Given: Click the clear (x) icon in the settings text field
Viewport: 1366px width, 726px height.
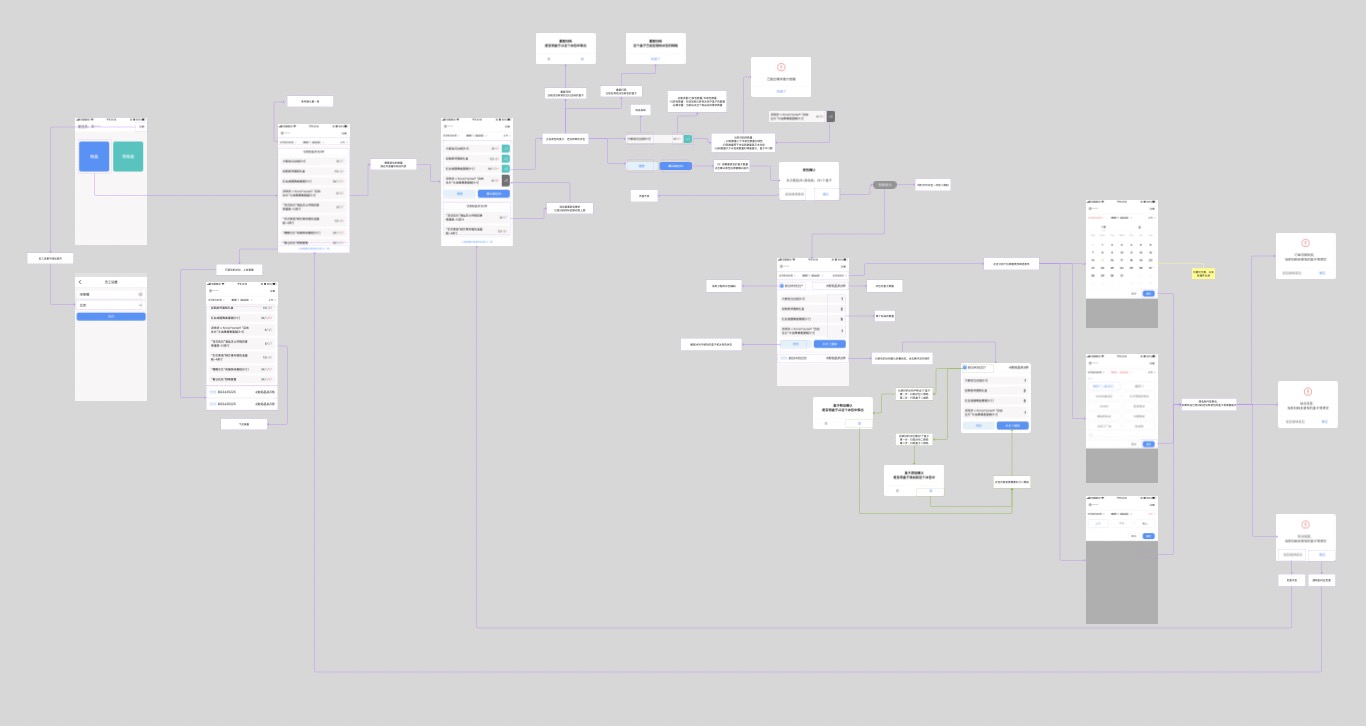Looking at the screenshot, I should (141, 295).
